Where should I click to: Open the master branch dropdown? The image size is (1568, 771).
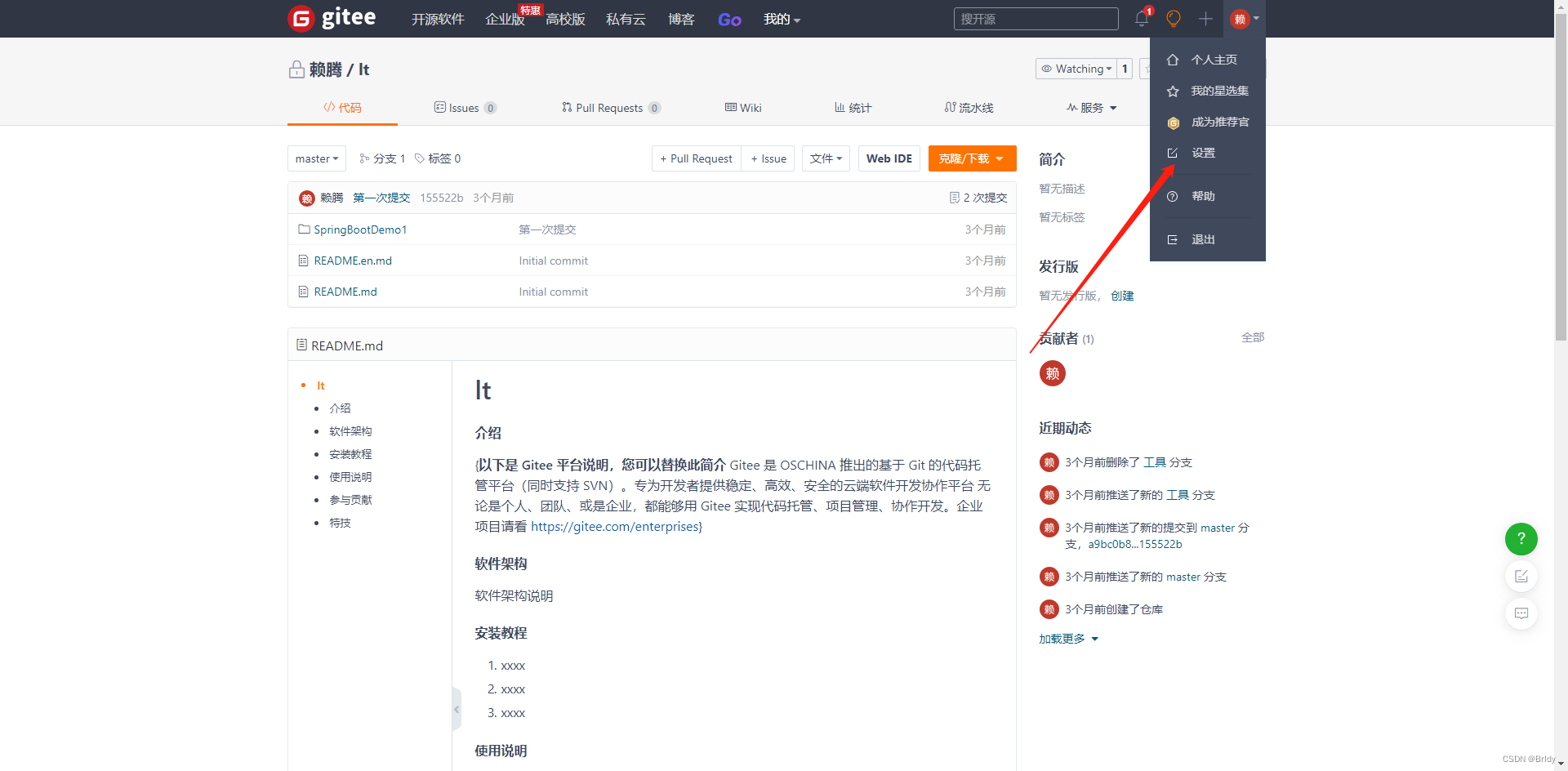pyautogui.click(x=316, y=158)
